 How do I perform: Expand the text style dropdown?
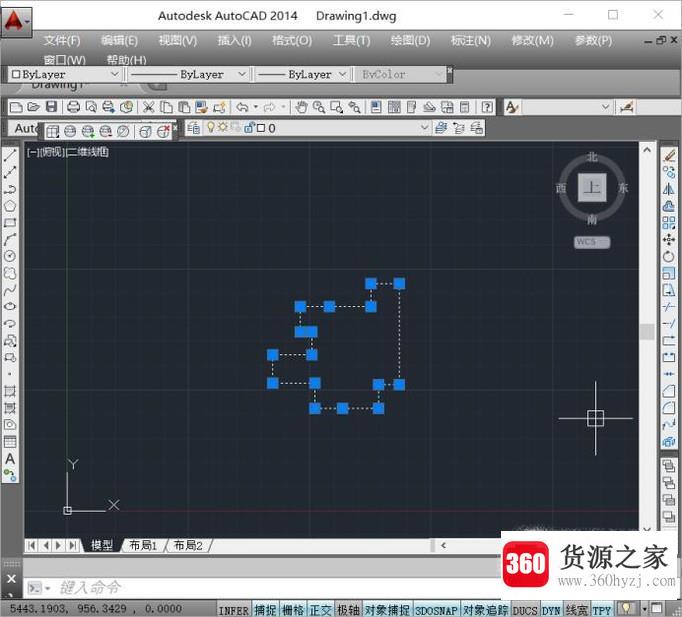coord(605,107)
